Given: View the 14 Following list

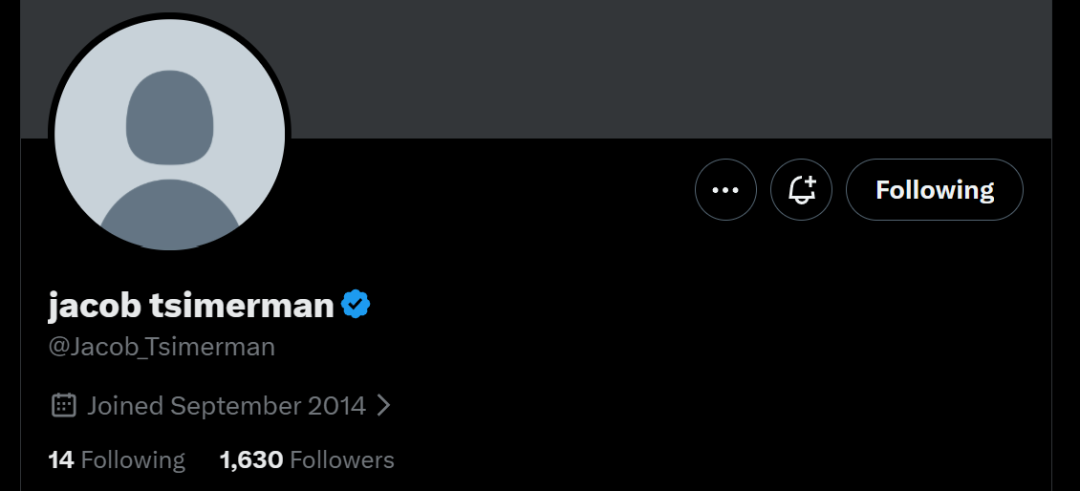Looking at the screenshot, I should pos(116,459).
